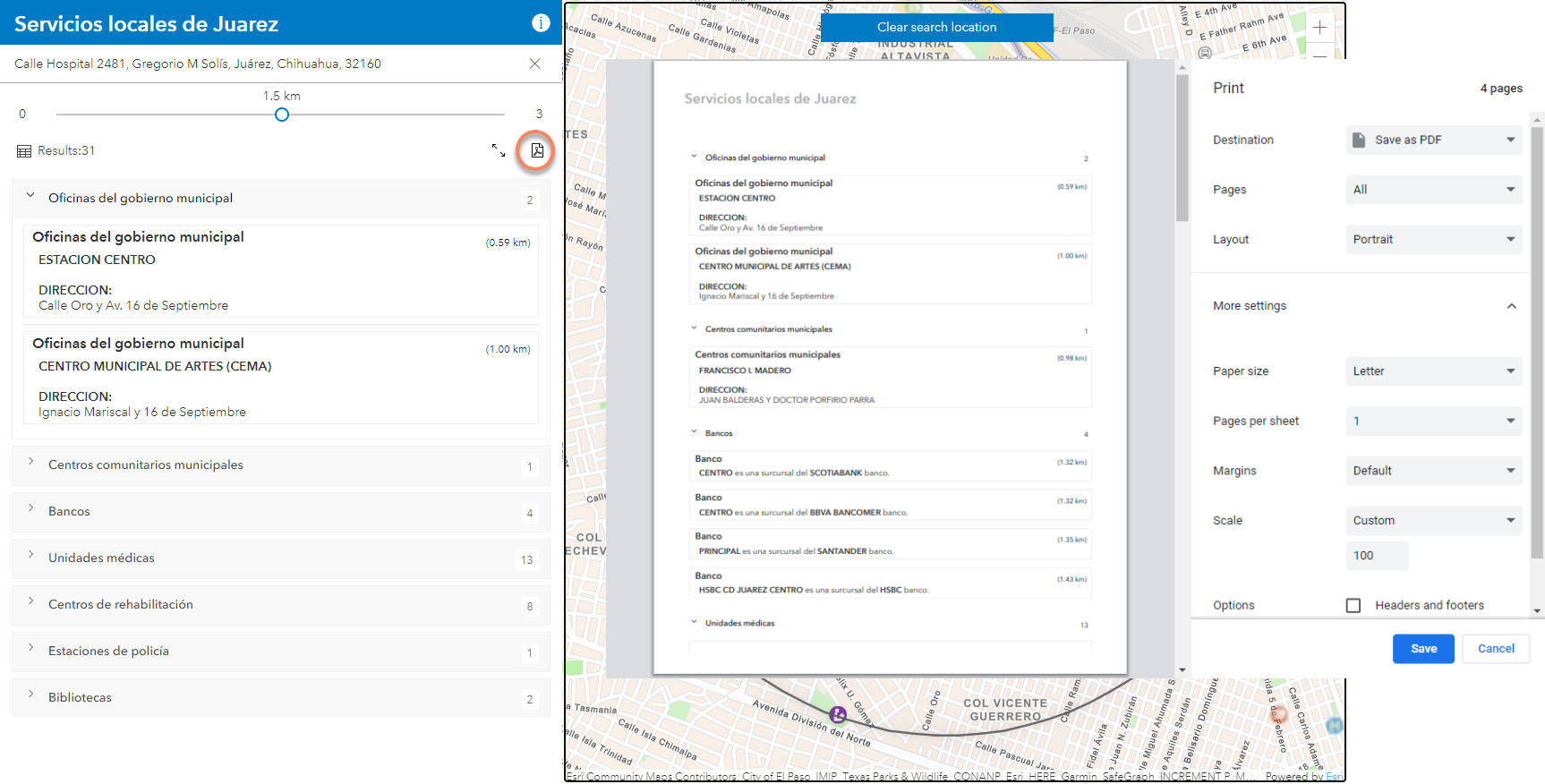Image resolution: width=1545 pixels, height=784 pixels.
Task: Open the Layout dropdown set to Portrait
Action: 1433,239
